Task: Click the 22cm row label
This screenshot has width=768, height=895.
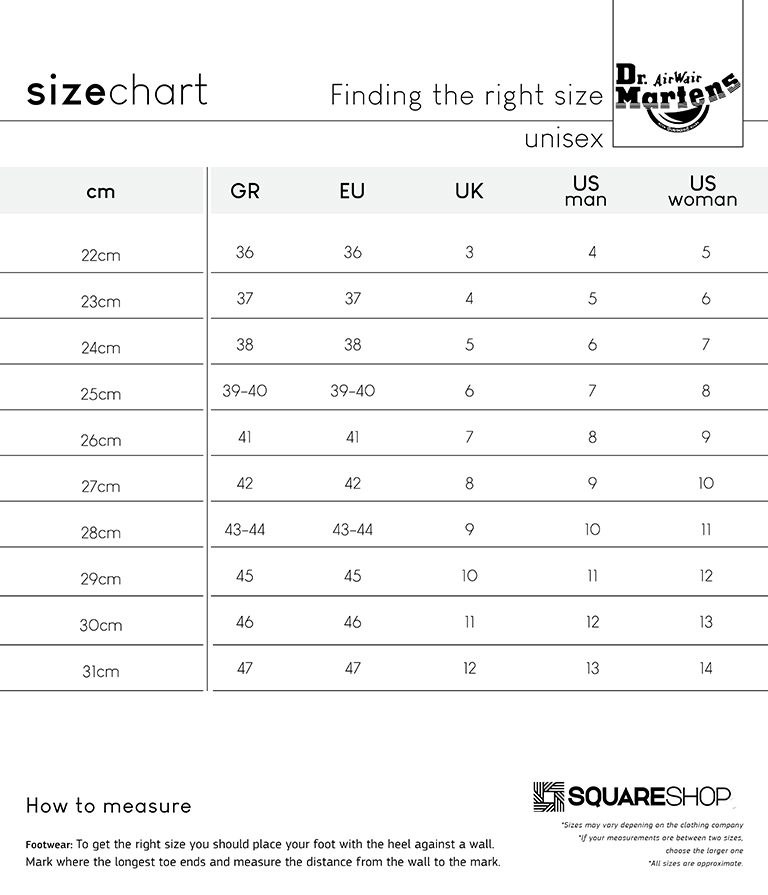Action: 101,255
